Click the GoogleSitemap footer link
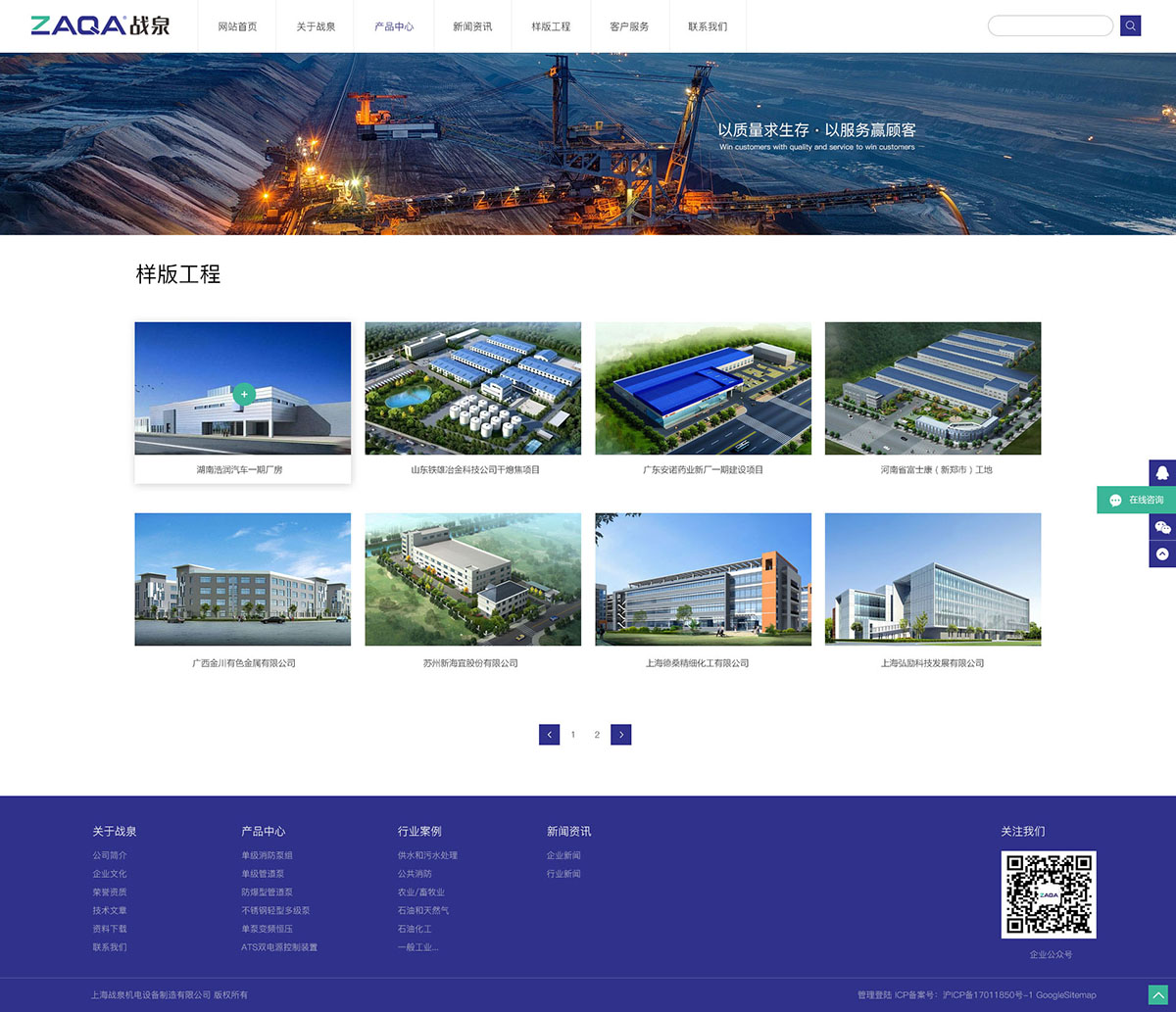 1066,995
